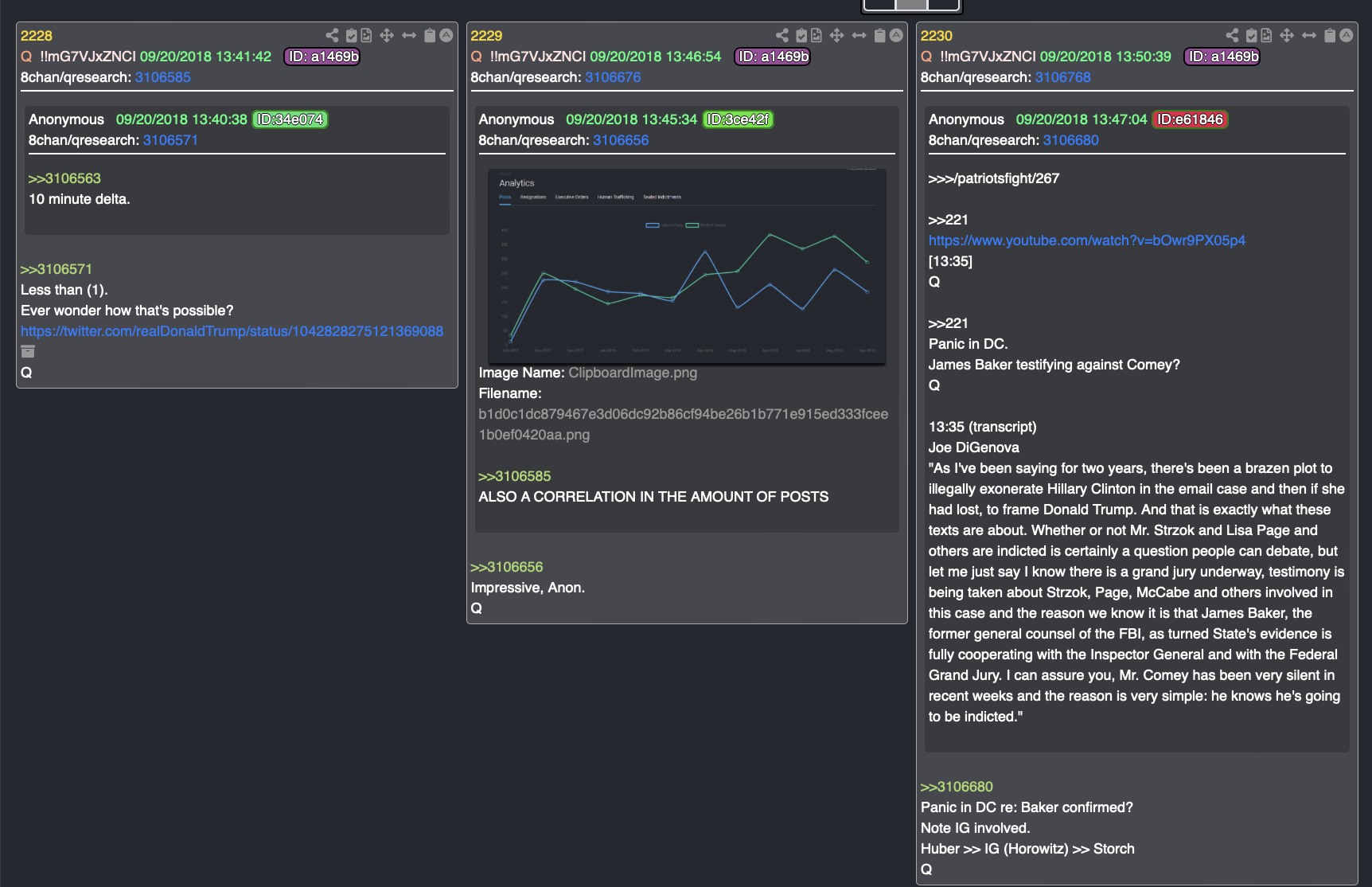Open the Analytics chart thumbnail in post 2229

687,267
